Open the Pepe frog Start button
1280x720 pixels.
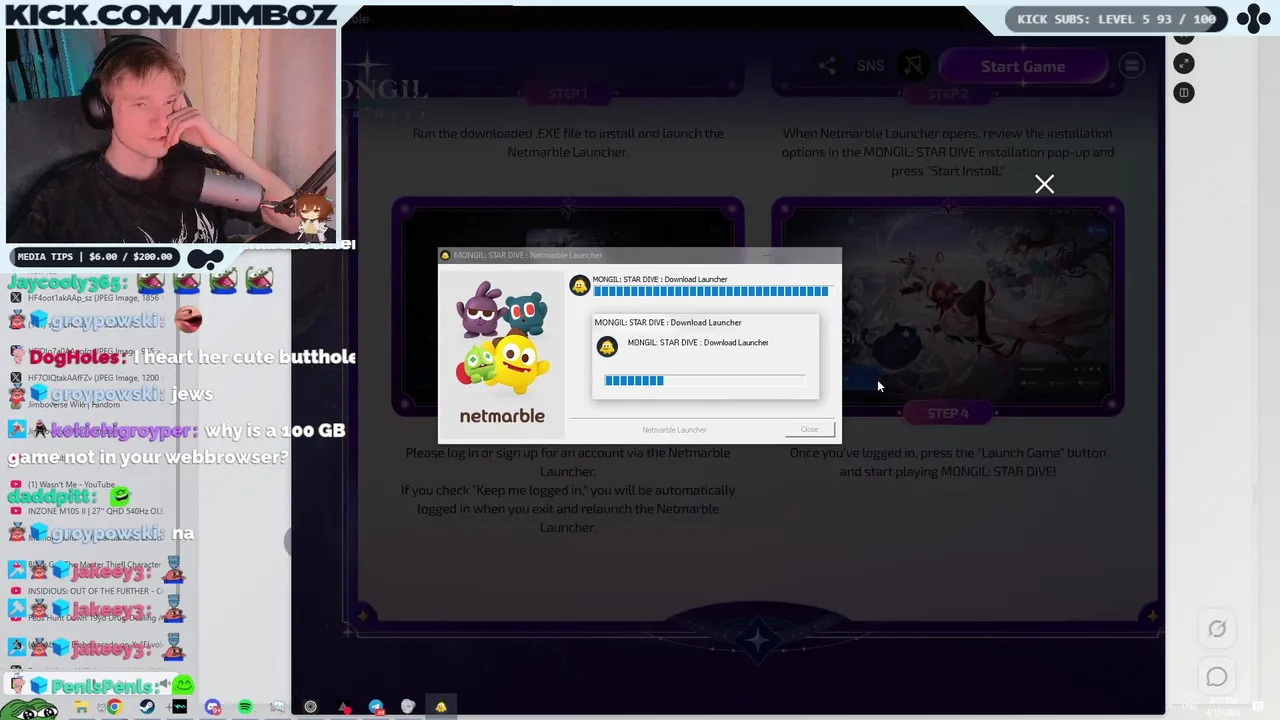[28, 707]
